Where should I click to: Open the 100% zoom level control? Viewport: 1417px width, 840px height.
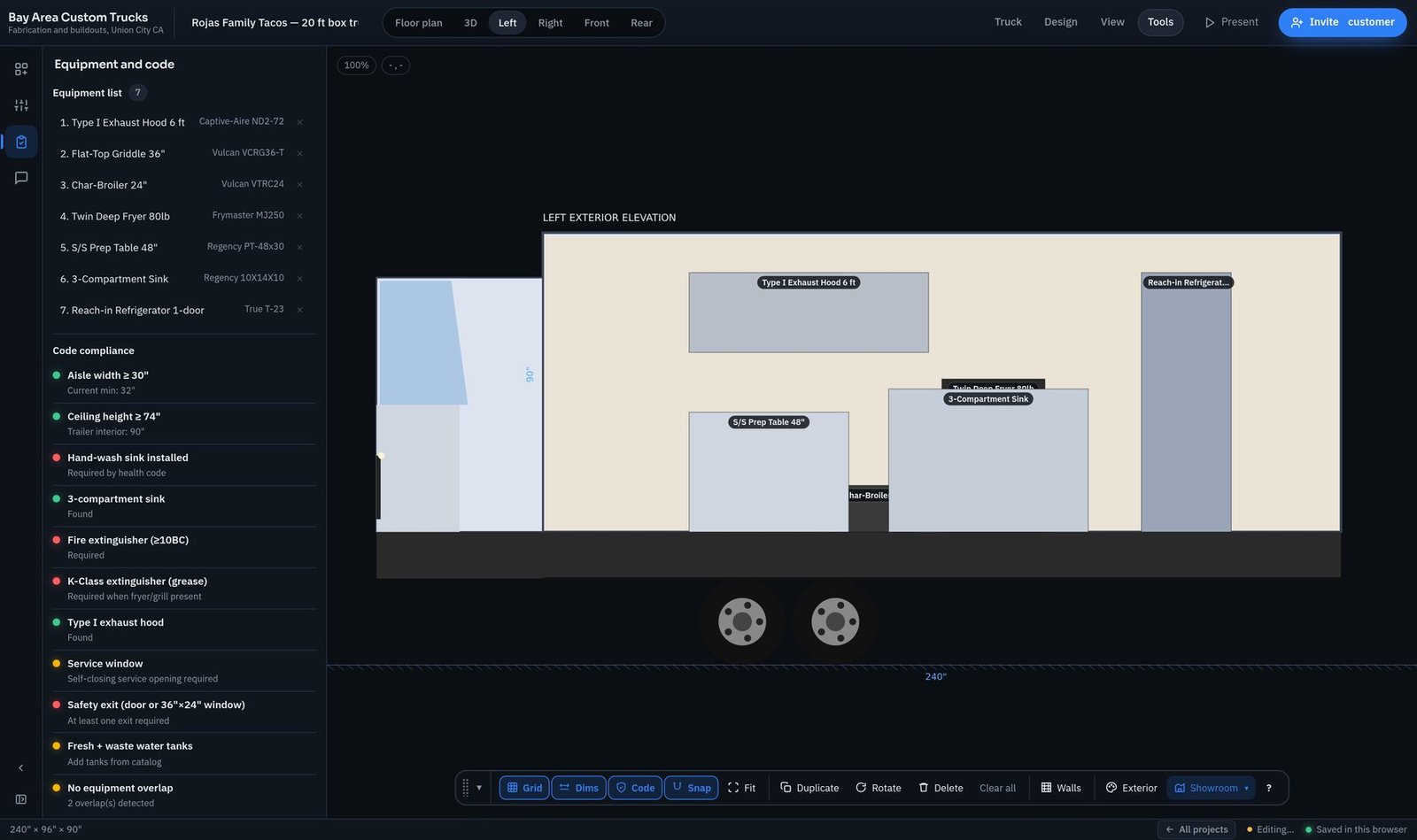click(357, 66)
